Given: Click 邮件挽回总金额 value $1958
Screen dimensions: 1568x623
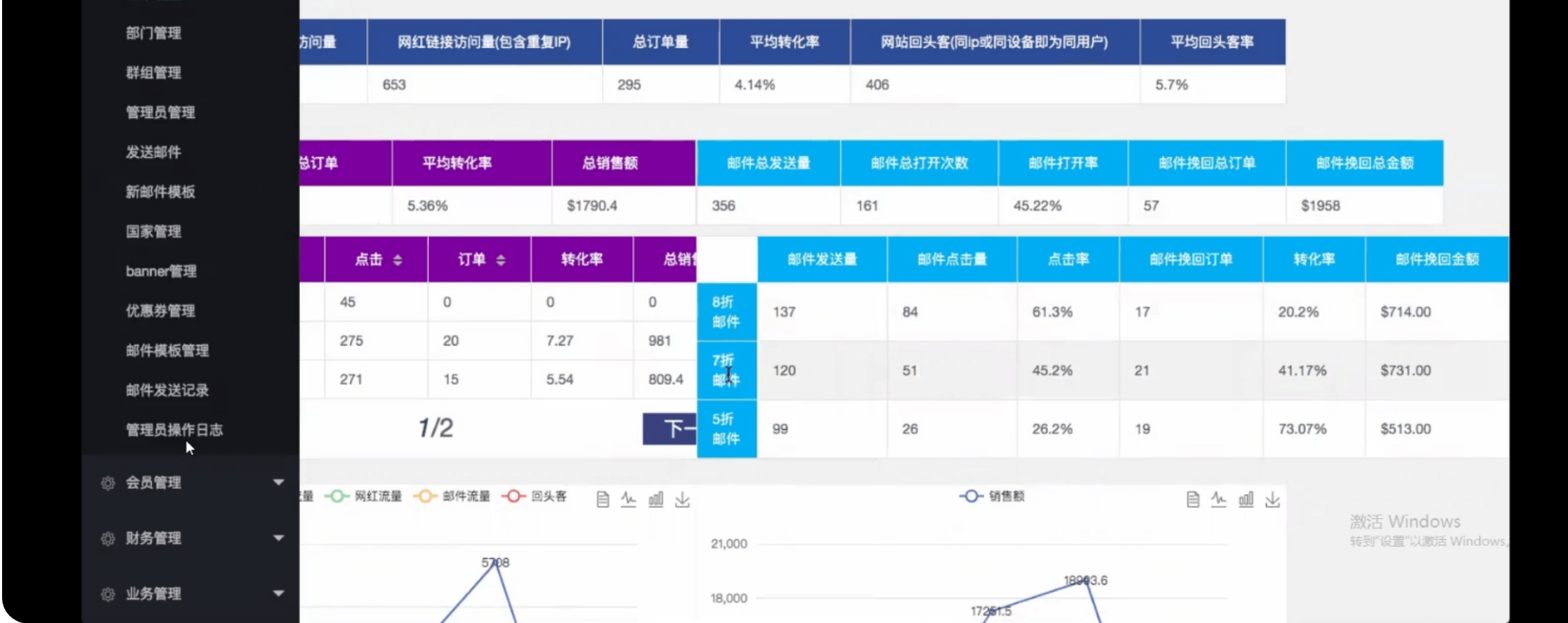Looking at the screenshot, I should pos(1321,206).
